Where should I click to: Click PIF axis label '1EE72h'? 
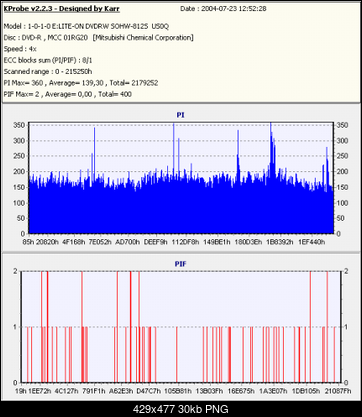pyautogui.click(x=40, y=391)
